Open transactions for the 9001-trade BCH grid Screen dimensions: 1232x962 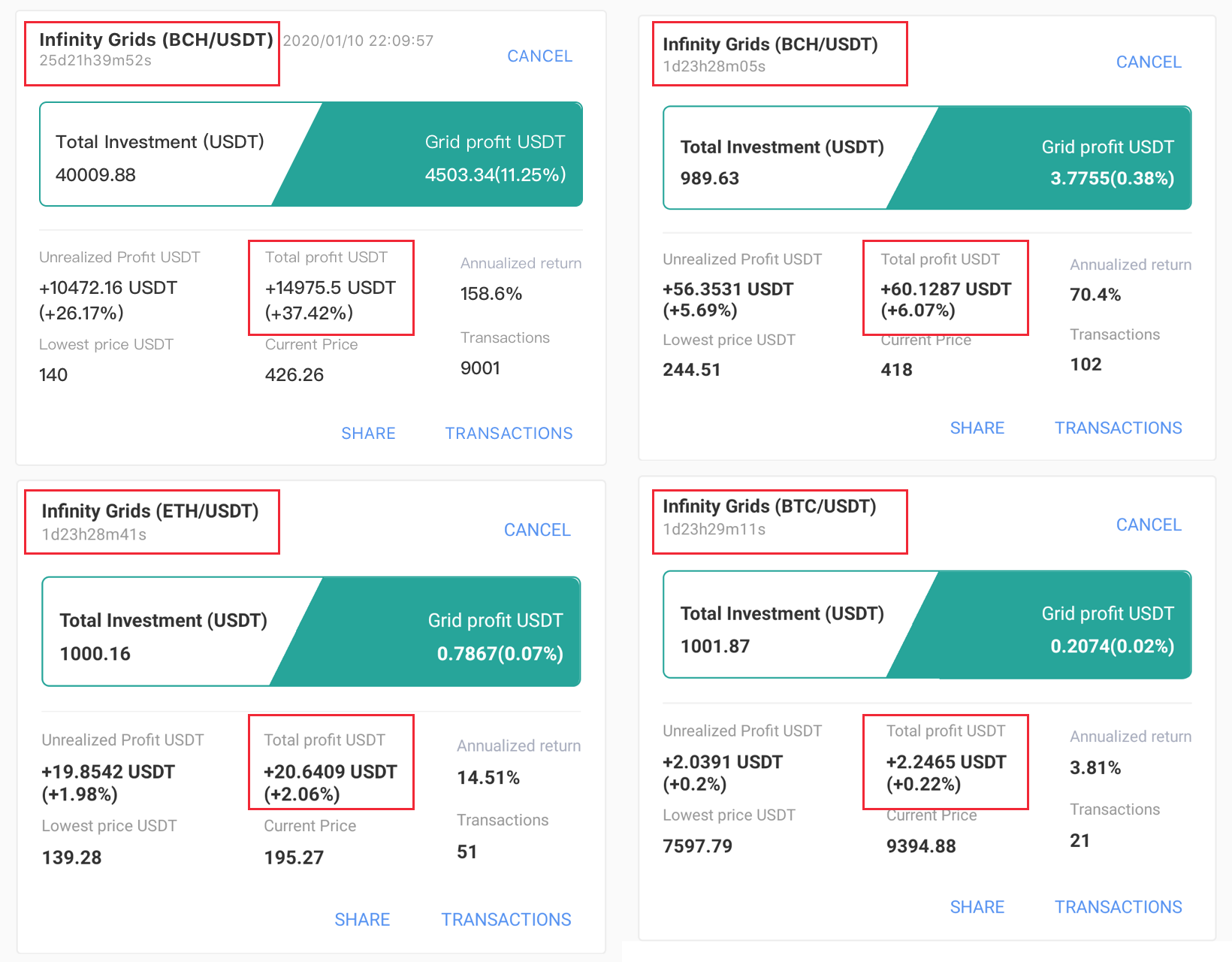click(509, 433)
